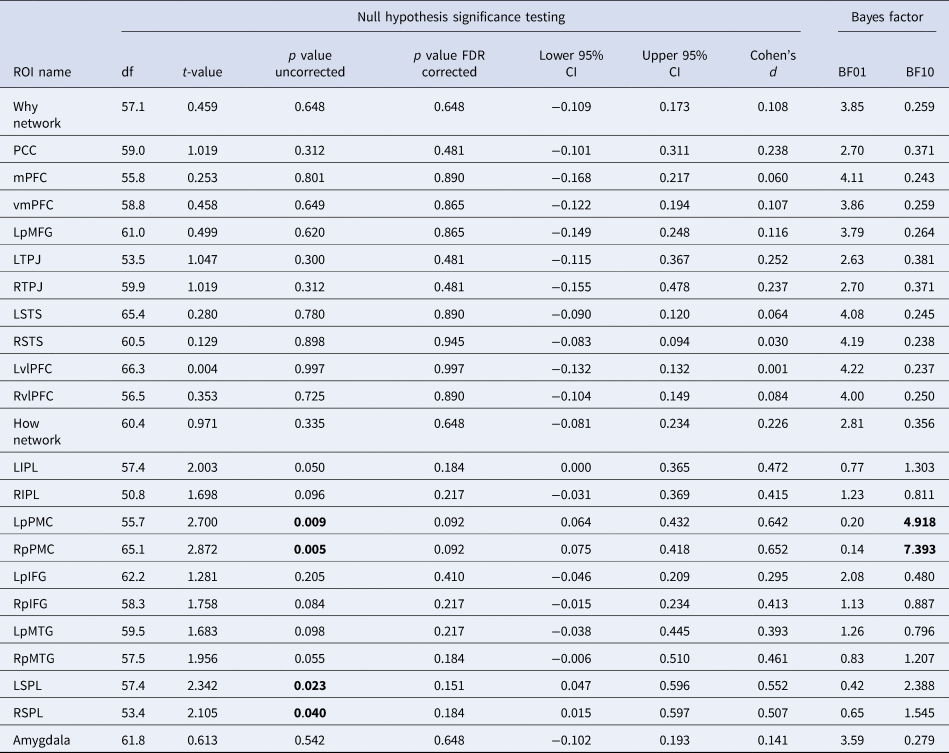Screen dimensions: 949x753
Task: Select the 'How network' row label
Action: point(36,431)
